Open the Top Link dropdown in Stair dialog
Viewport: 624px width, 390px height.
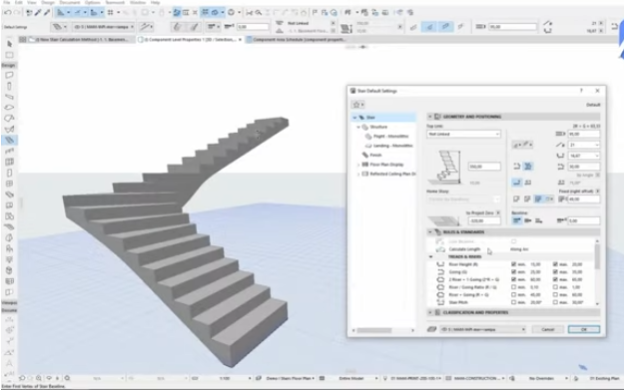464,134
